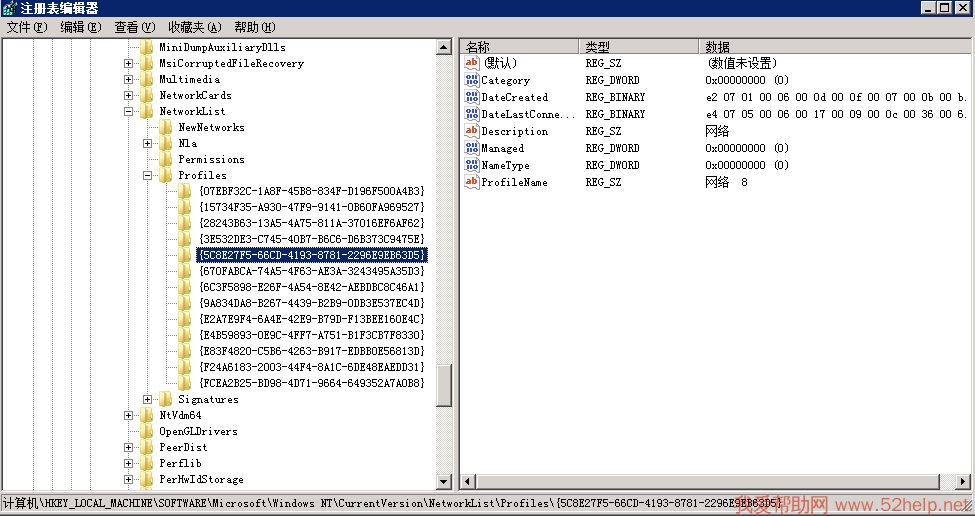The image size is (975, 516).
Task: Click value pane scroll right arrow
Action: point(963,481)
